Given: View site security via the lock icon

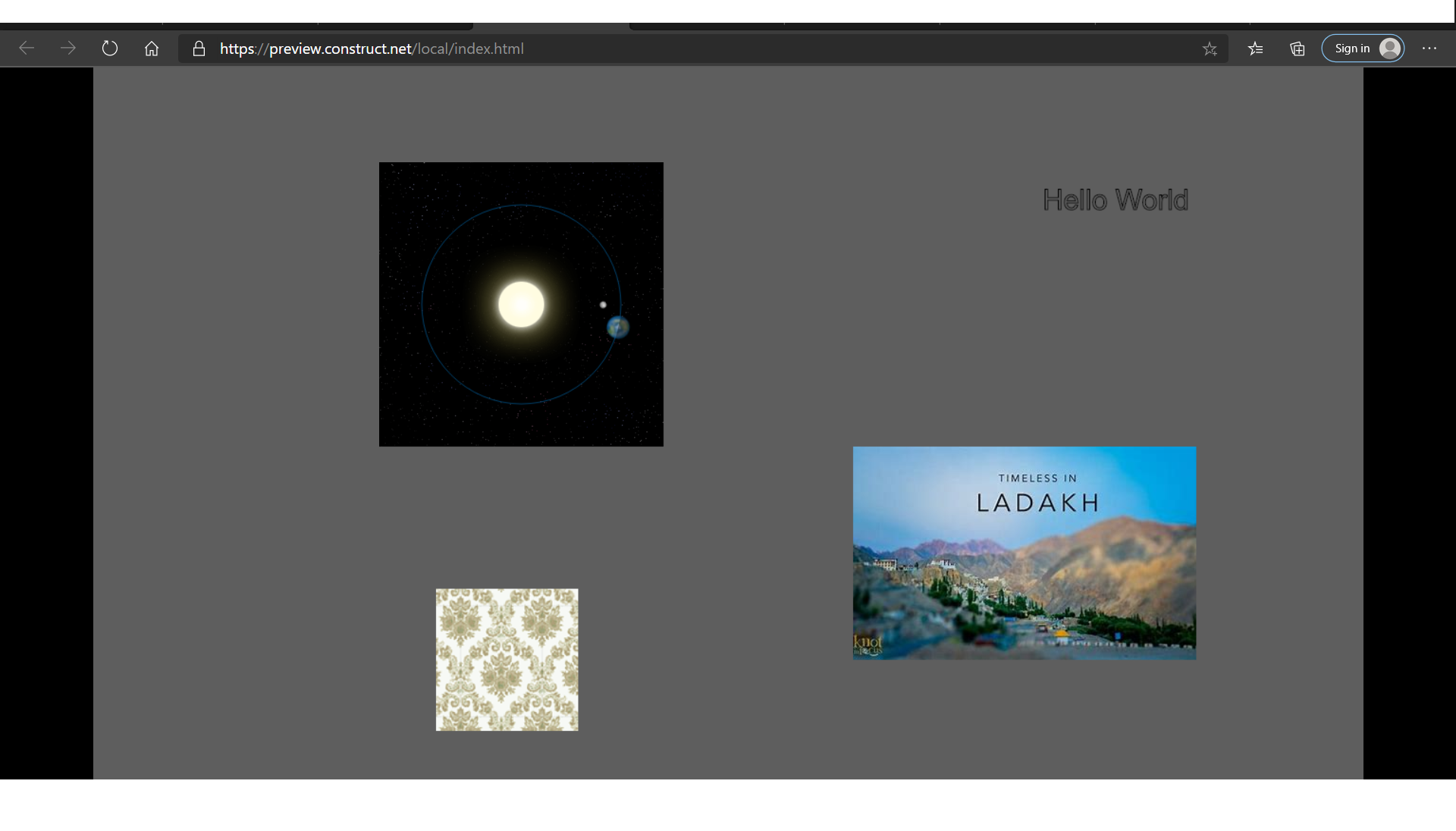Looking at the screenshot, I should 199,48.
